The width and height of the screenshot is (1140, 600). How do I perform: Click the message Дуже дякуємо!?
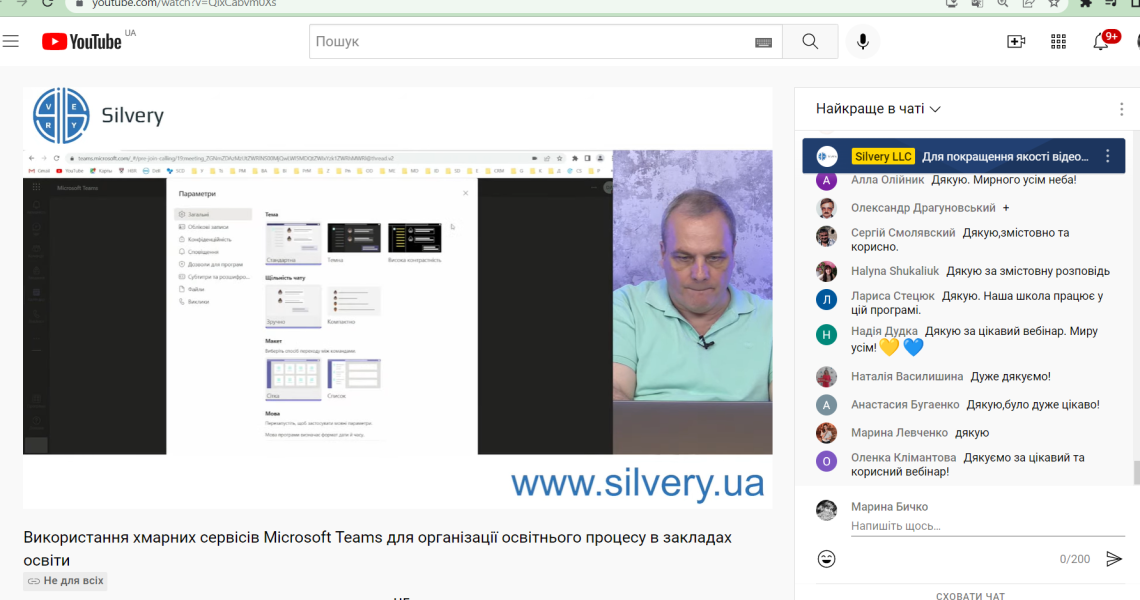[1011, 377]
